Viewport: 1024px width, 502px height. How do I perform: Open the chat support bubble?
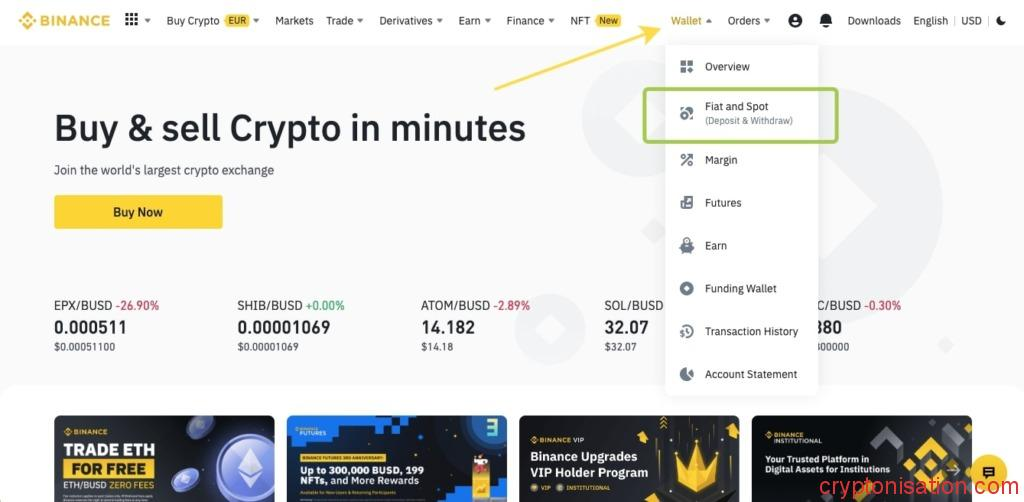988,472
